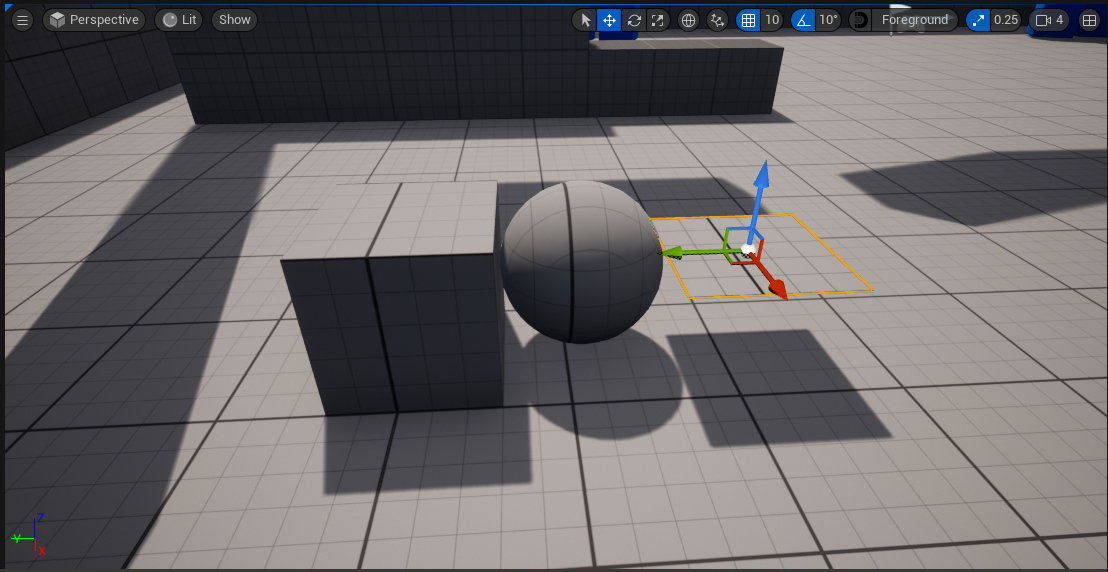The width and height of the screenshot is (1108, 572).
Task: Open the Show flags menu
Action: [235, 20]
